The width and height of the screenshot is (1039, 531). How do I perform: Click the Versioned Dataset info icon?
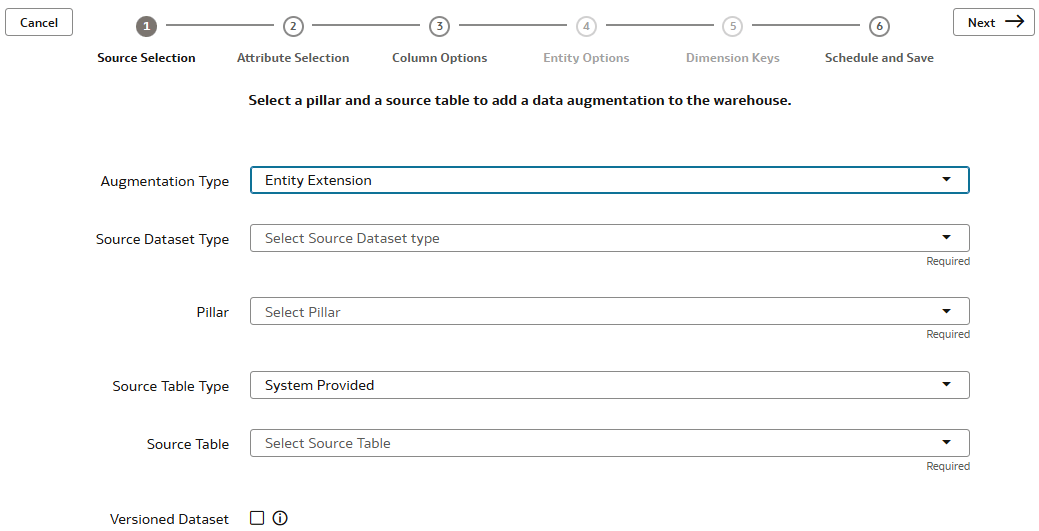[280, 518]
